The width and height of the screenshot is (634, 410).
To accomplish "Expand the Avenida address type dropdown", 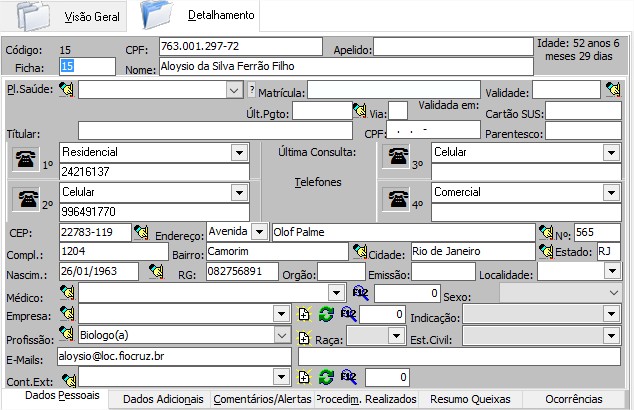I will (260, 231).
